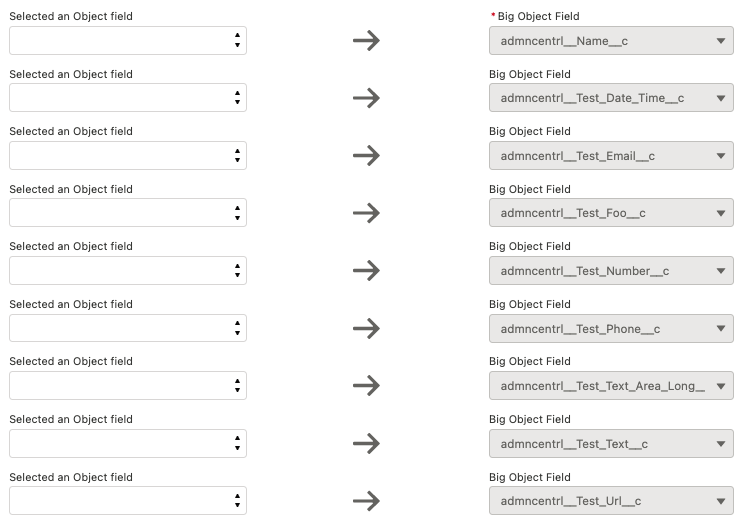Viewport: 747px width, 527px height.
Task: Open the admncentrl__Test_Text__c dropdown
Action: (611, 443)
